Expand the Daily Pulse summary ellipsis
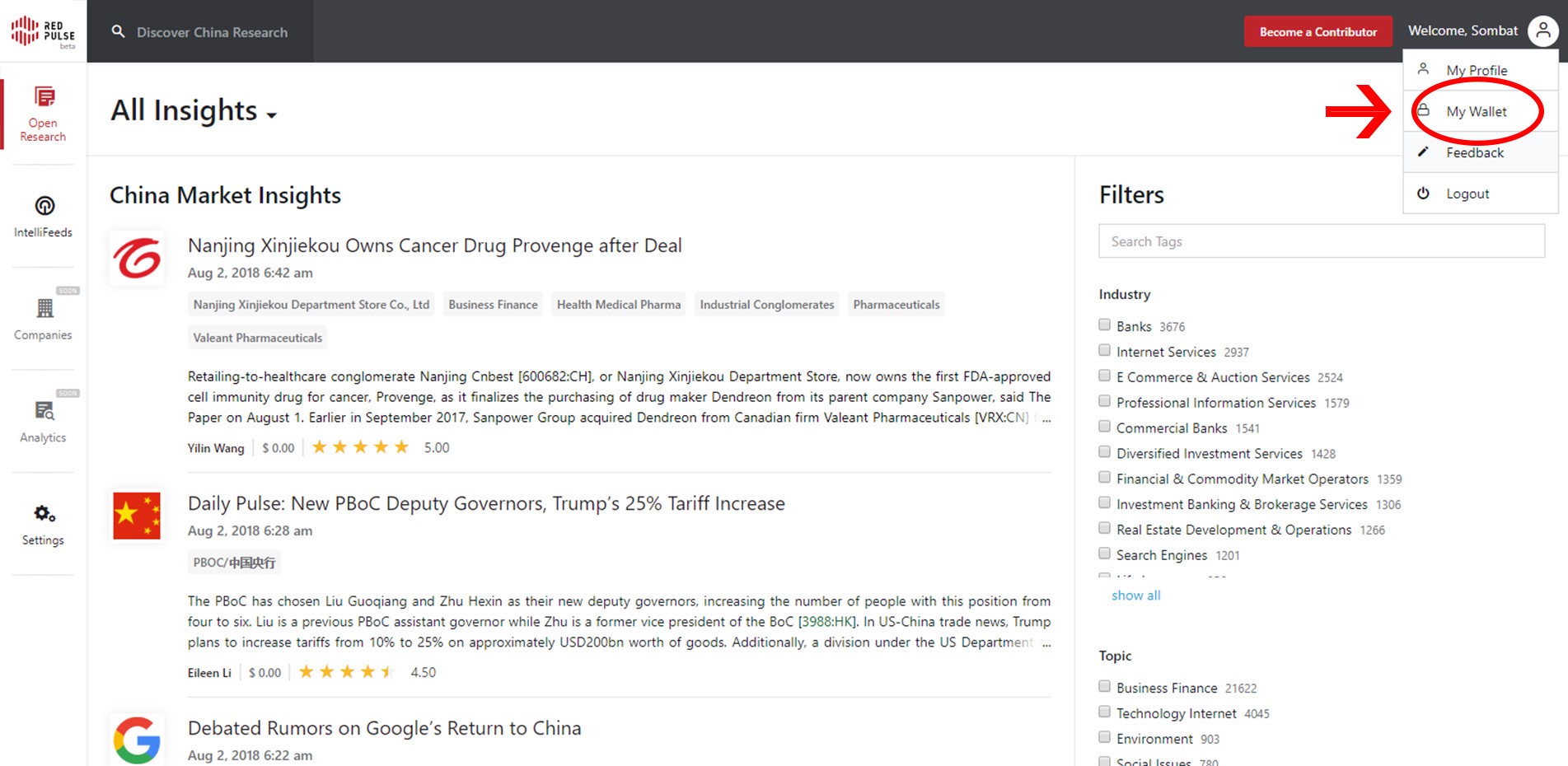Screen dimensions: 1568x766 coord(1046,643)
